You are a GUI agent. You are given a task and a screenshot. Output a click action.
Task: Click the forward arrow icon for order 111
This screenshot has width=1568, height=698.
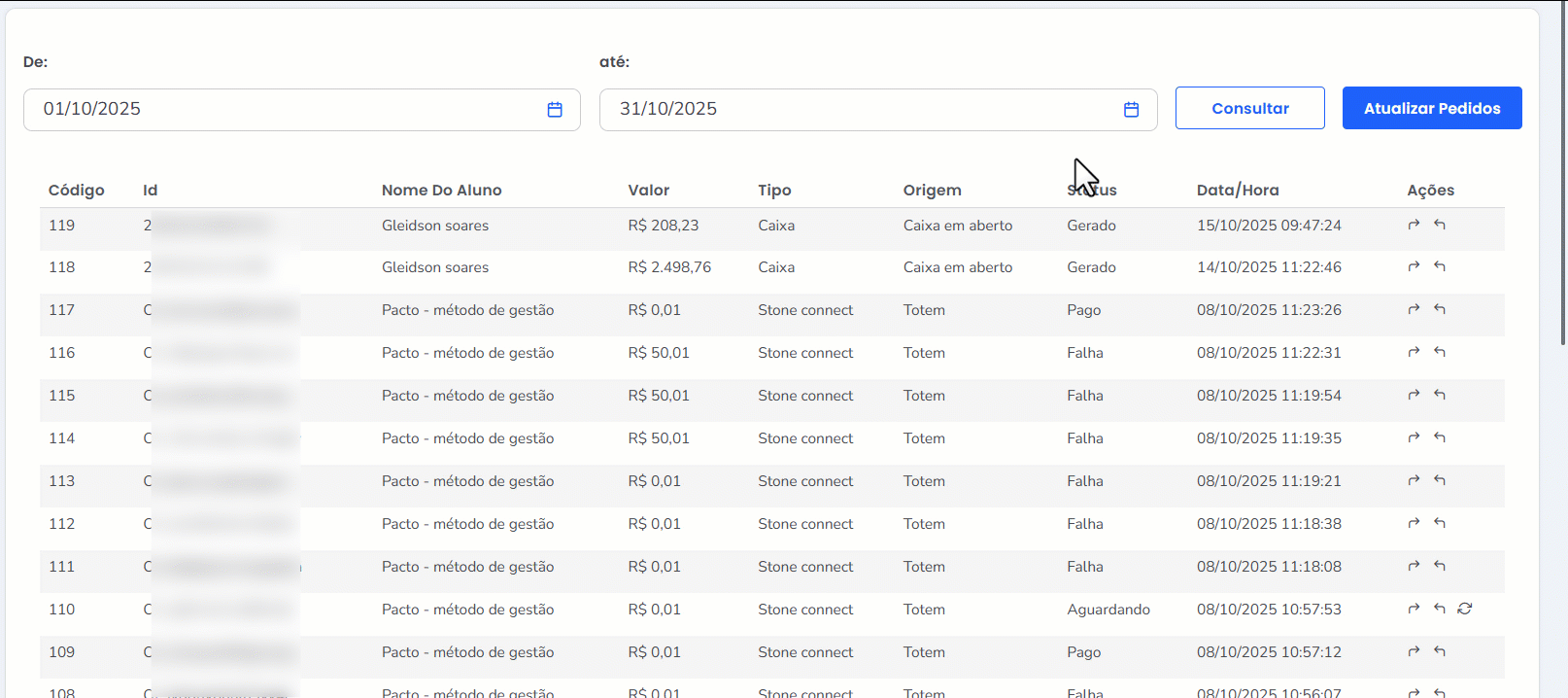click(1414, 566)
